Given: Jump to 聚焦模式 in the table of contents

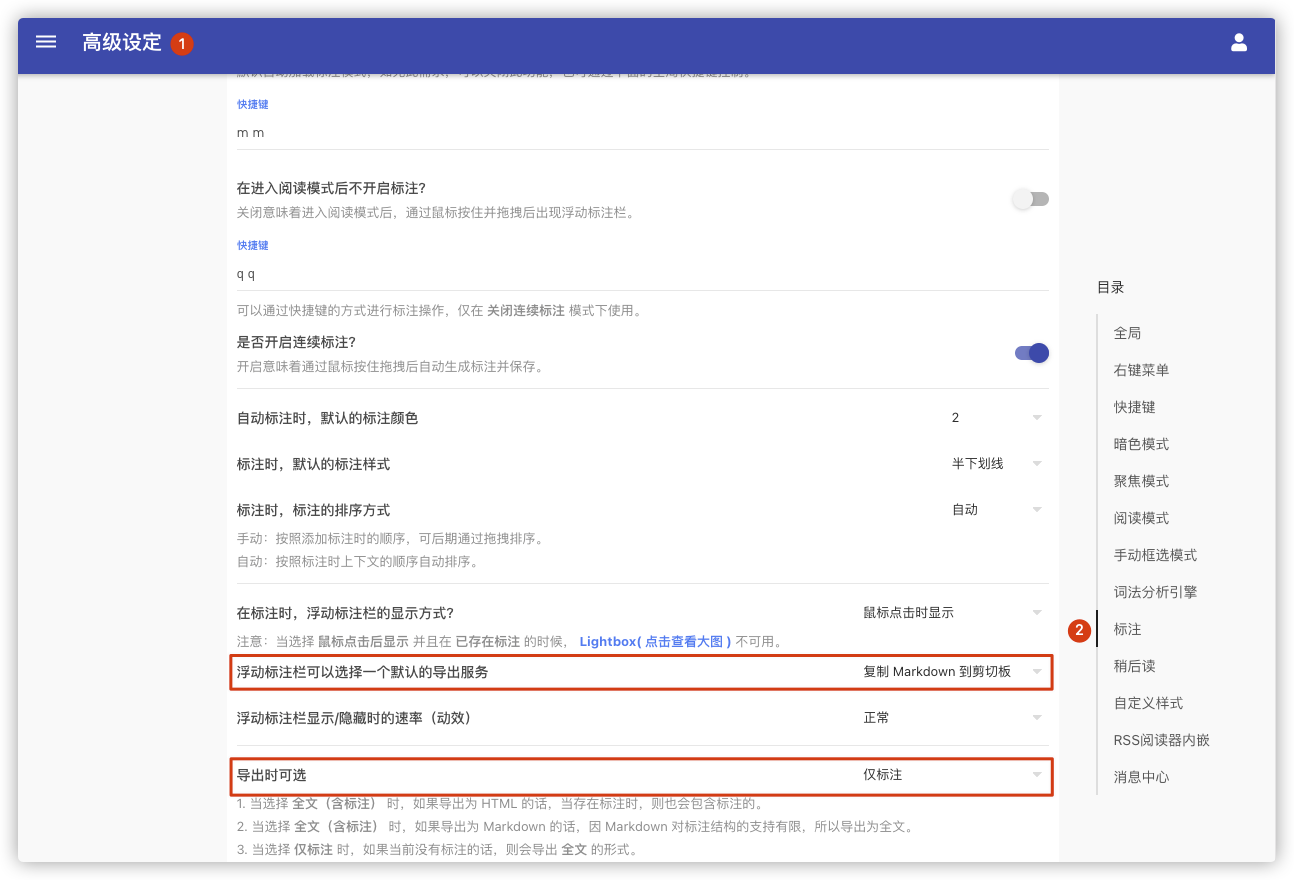Looking at the screenshot, I should point(1141,481).
